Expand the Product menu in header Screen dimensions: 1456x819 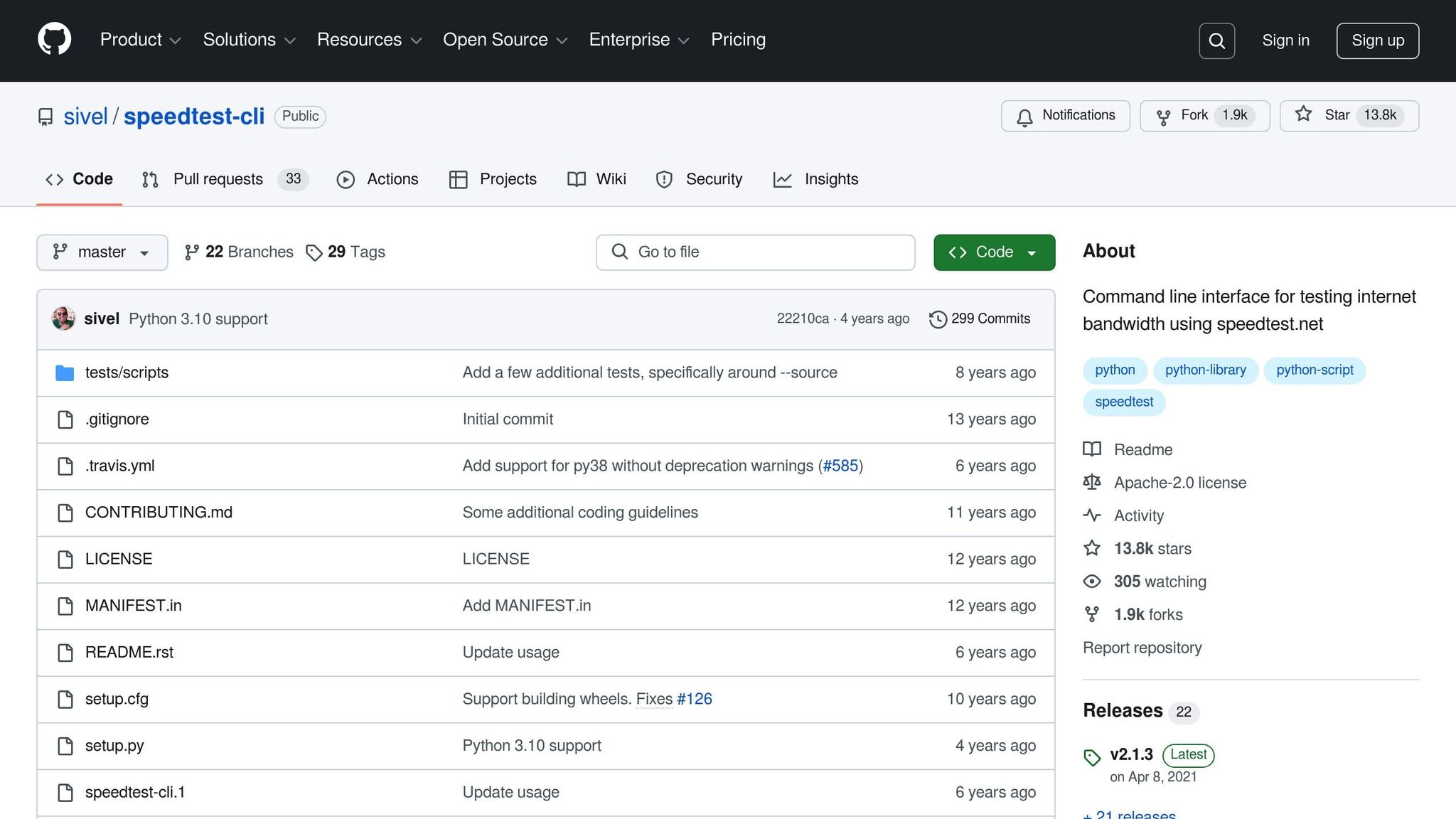pyautogui.click(x=140, y=40)
